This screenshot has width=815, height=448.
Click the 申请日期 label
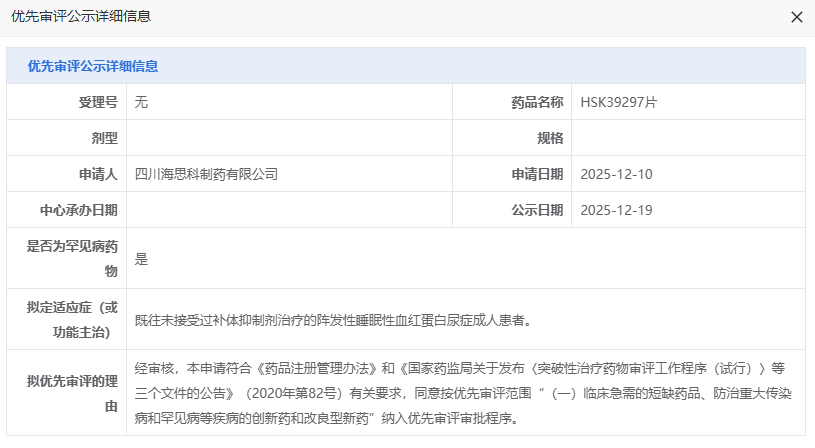[537, 174]
